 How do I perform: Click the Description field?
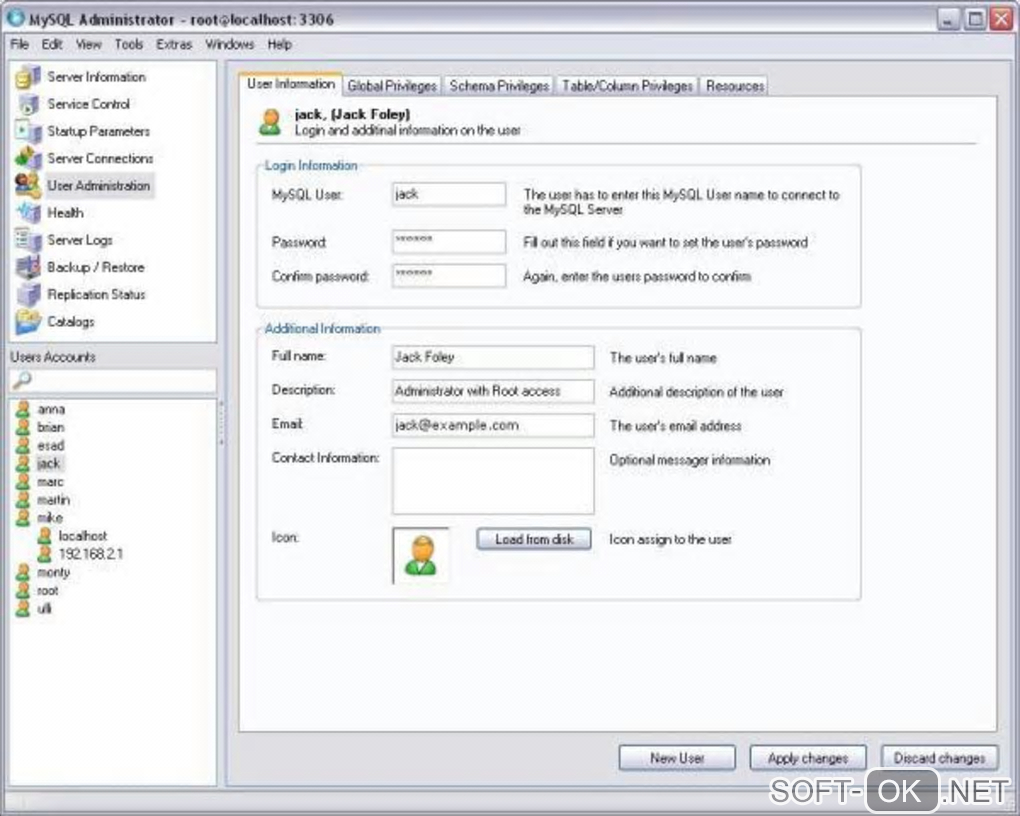pyautogui.click(x=493, y=391)
